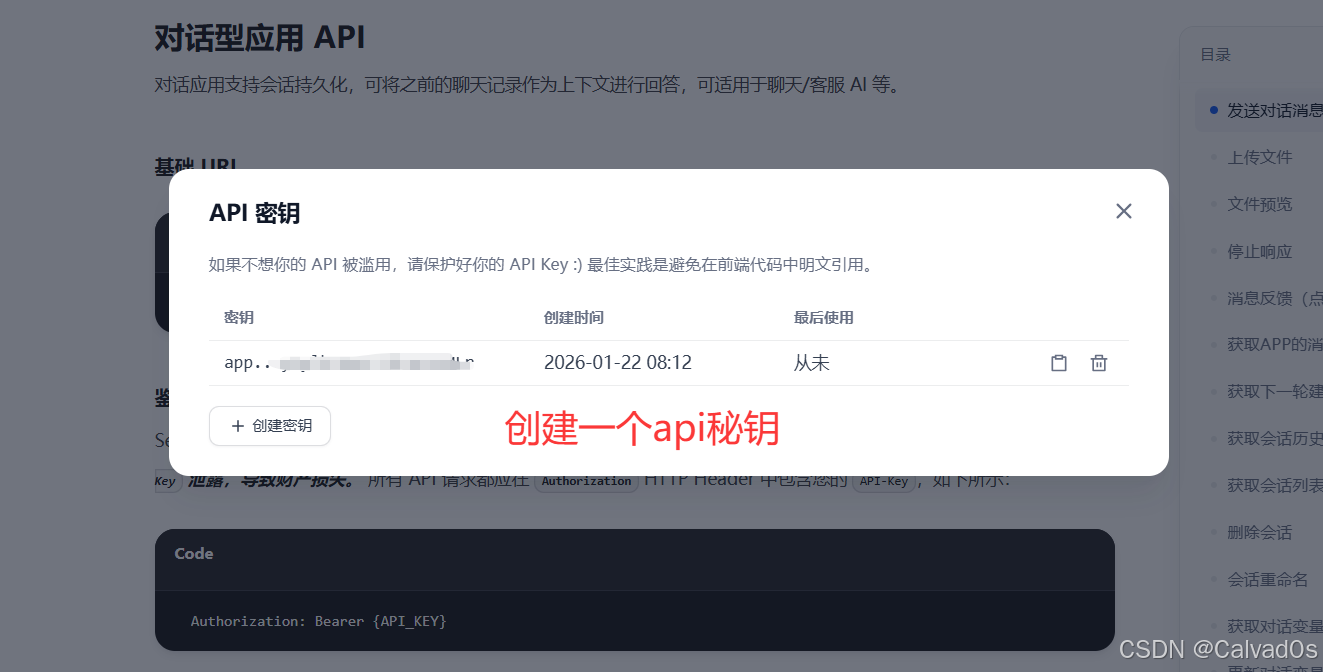Go to the 获取下一轮建 contents entry
The width and height of the screenshot is (1323, 672).
pos(1274,391)
